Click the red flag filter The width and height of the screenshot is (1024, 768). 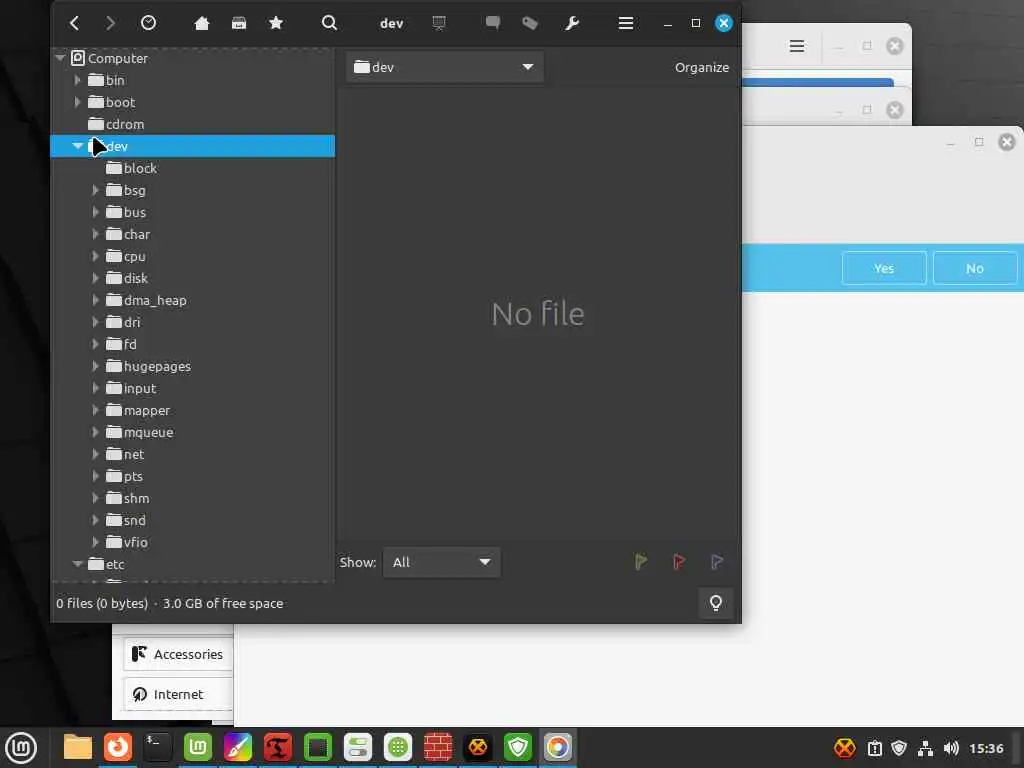(x=679, y=562)
